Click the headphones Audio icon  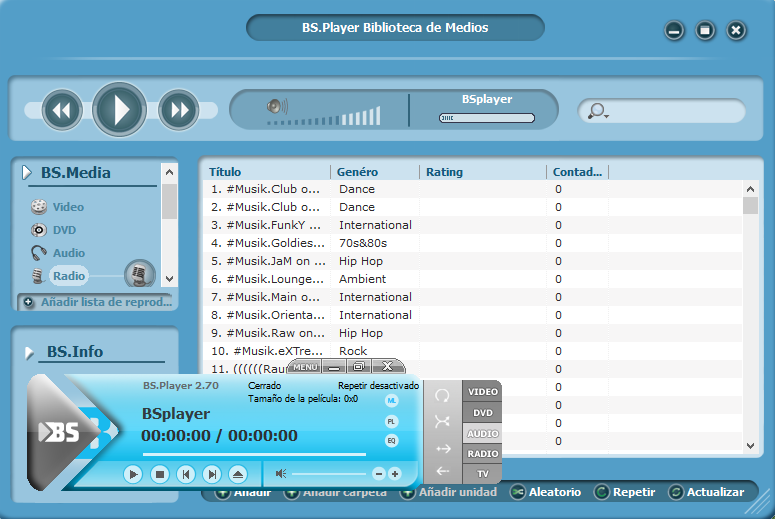click(39, 253)
